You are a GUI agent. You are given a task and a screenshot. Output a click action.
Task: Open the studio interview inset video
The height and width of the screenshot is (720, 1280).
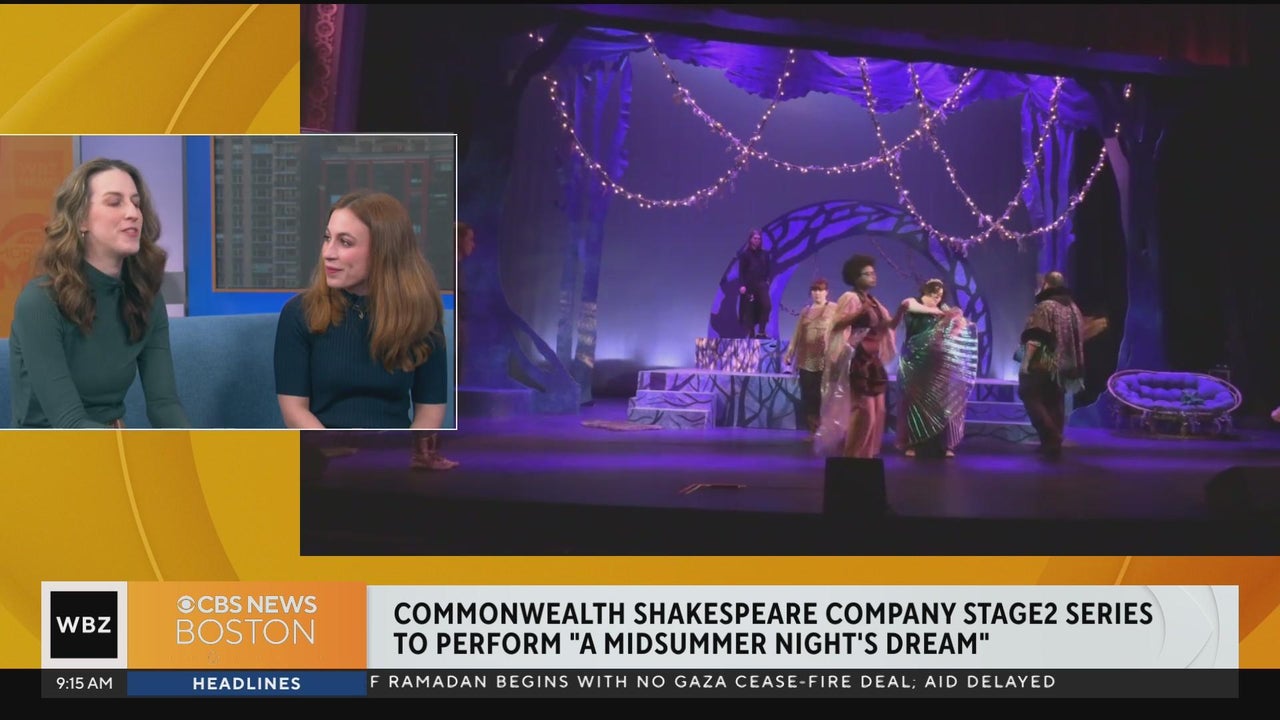pyautogui.click(x=228, y=282)
